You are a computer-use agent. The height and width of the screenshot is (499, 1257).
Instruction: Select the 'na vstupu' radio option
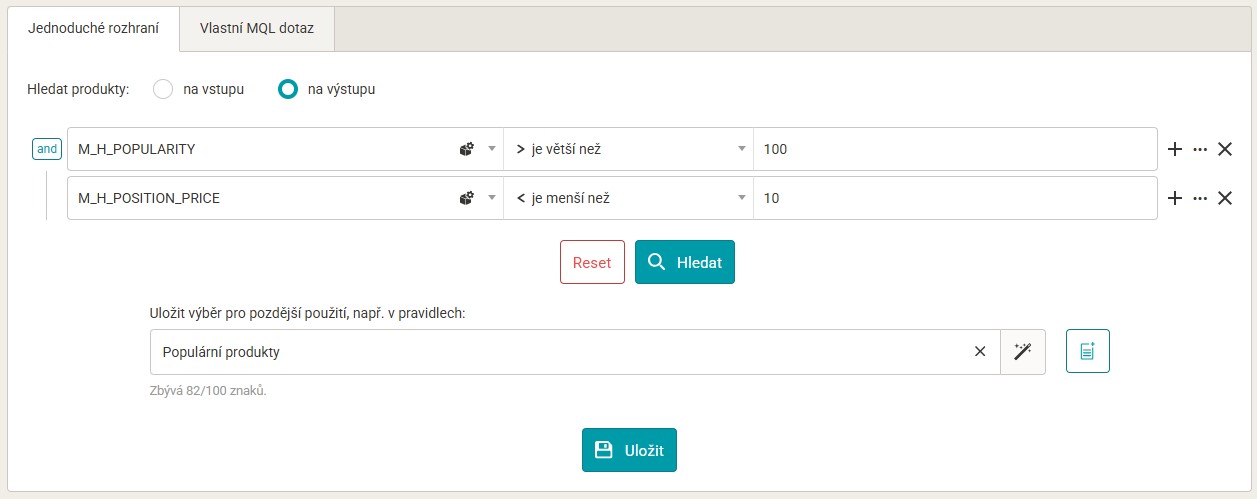(163, 89)
